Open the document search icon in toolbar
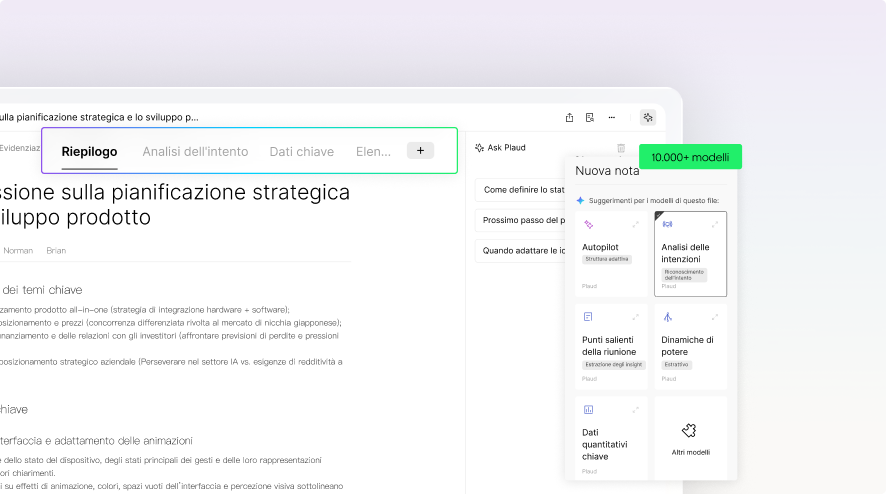 tap(590, 117)
